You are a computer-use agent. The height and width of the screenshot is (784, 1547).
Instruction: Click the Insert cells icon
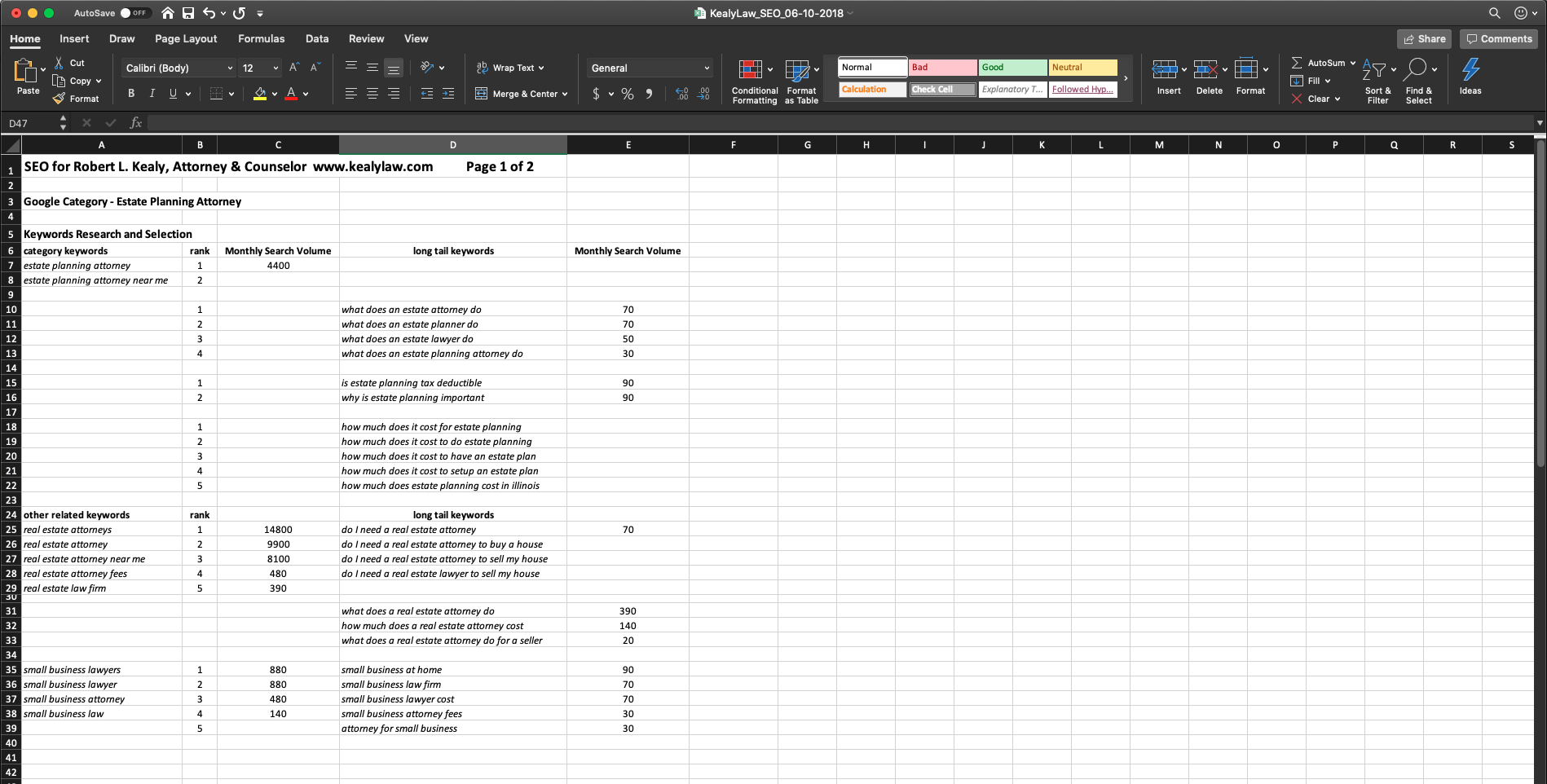(x=1164, y=70)
